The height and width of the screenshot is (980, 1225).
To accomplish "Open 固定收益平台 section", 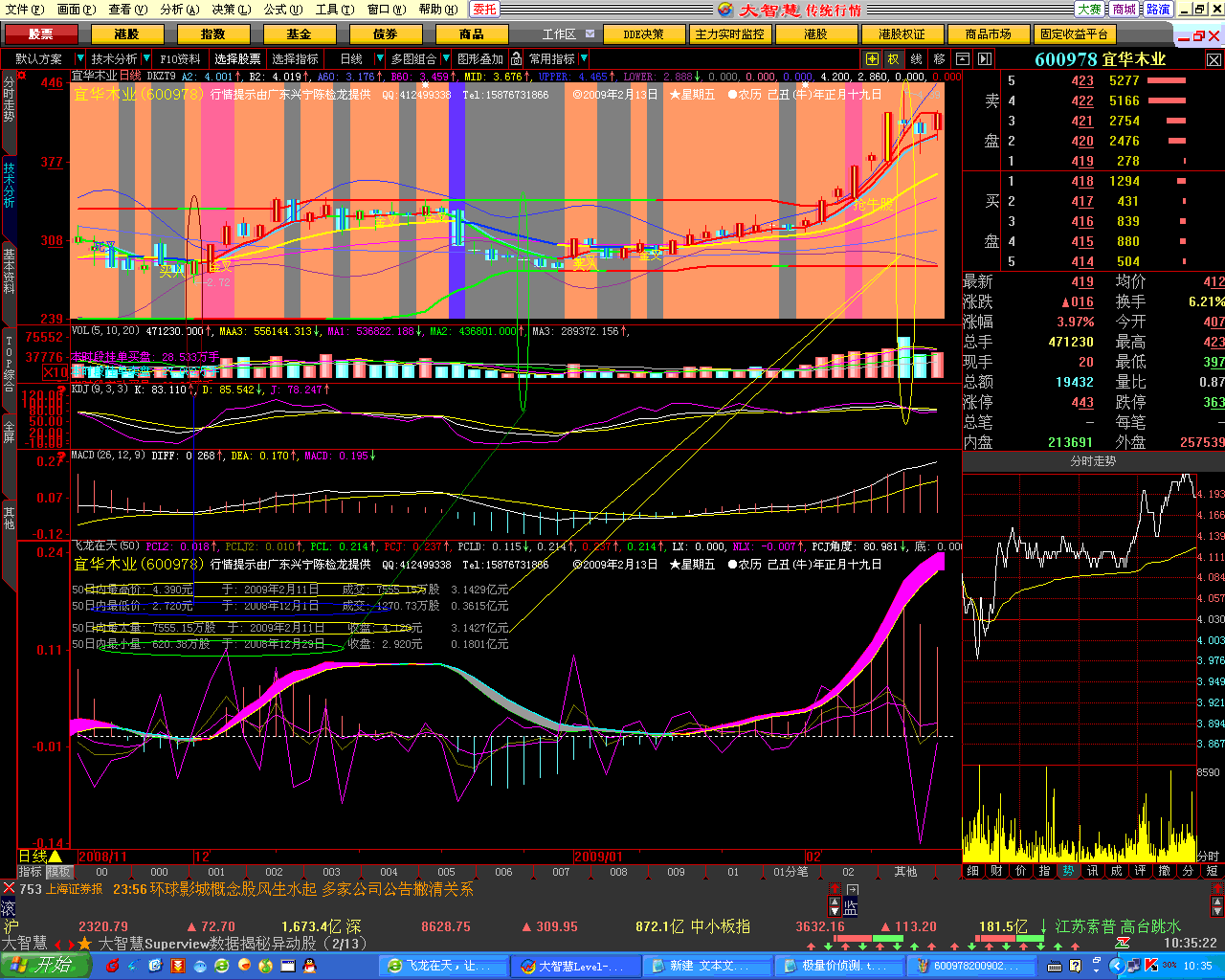I will [1074, 34].
